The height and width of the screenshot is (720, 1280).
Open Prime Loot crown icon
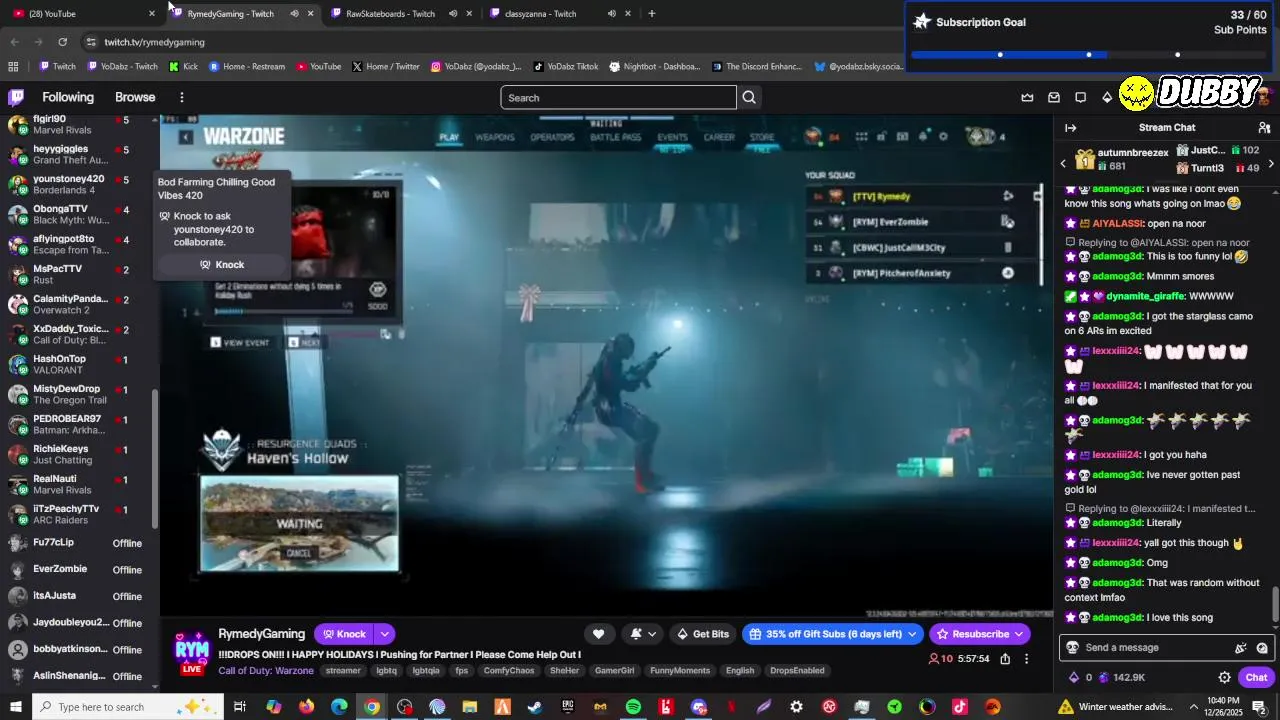tap(1027, 97)
